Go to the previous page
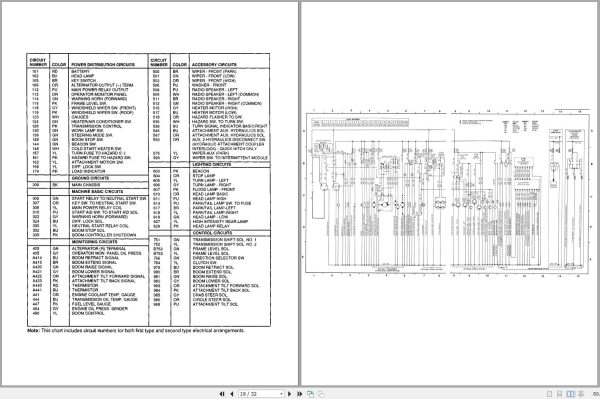This screenshot has height=399, width=600. point(232,394)
